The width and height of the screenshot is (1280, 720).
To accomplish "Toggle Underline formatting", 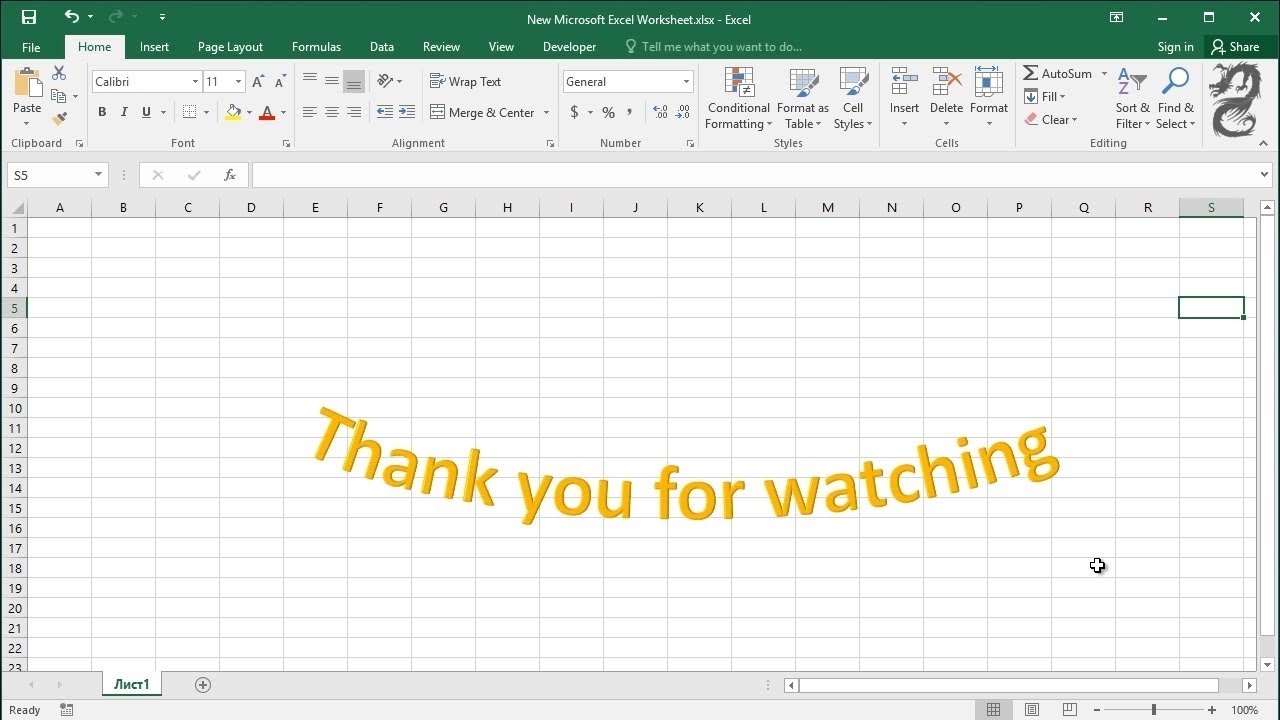I will 146,112.
